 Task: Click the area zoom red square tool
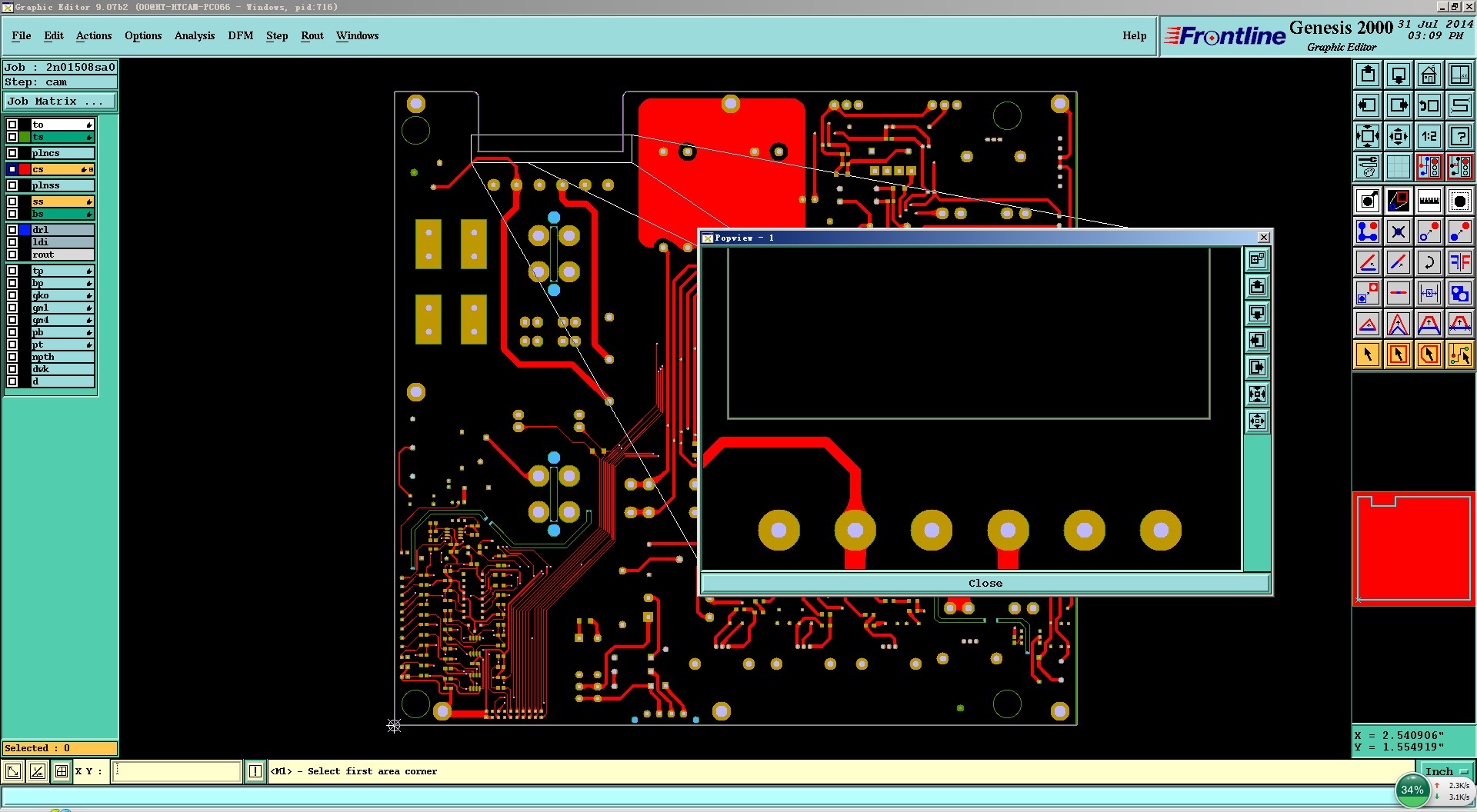[x=1399, y=201]
